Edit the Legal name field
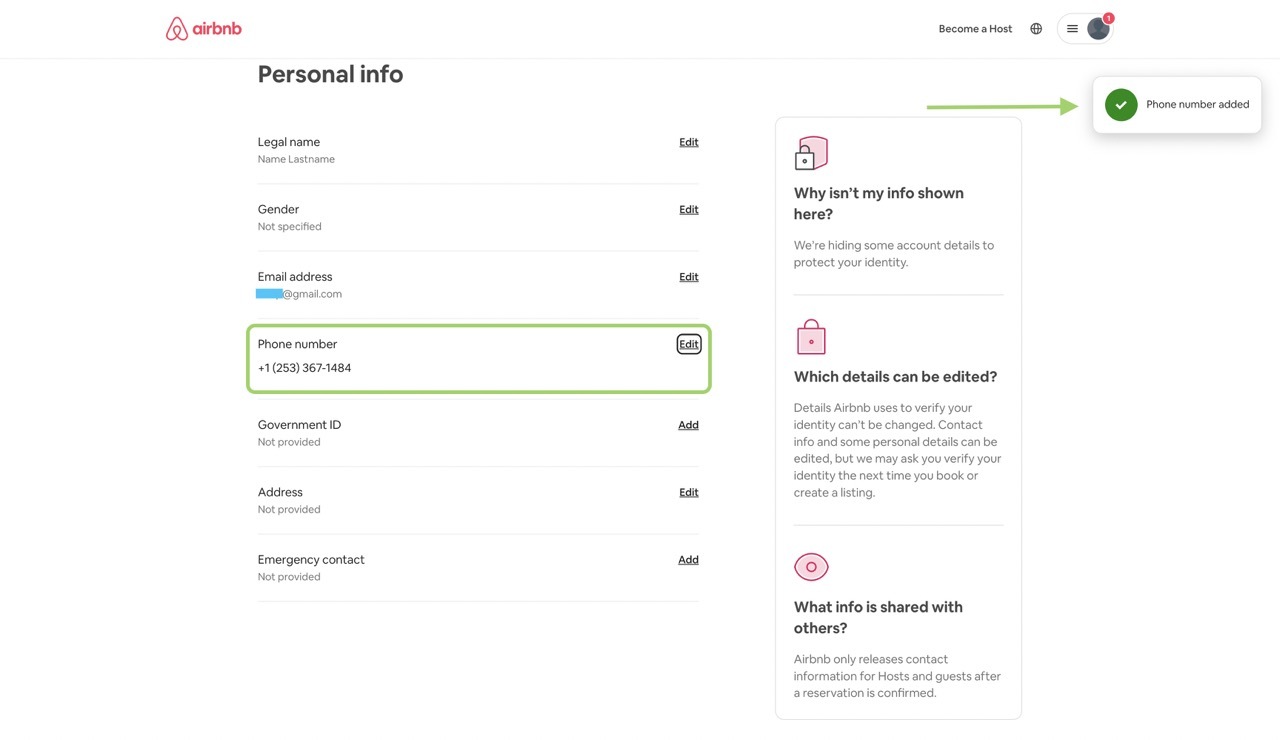1280x740 pixels. click(689, 142)
